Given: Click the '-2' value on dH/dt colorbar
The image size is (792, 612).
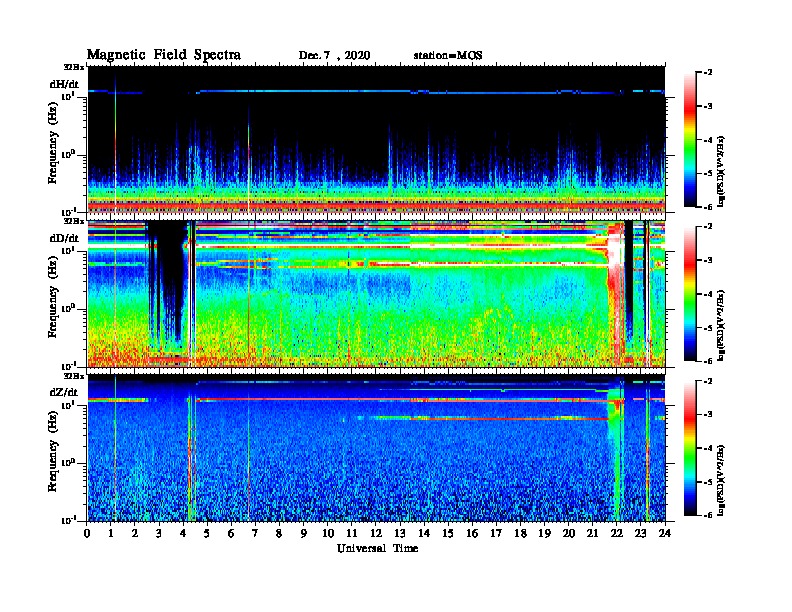Looking at the screenshot, I should (x=708, y=72).
